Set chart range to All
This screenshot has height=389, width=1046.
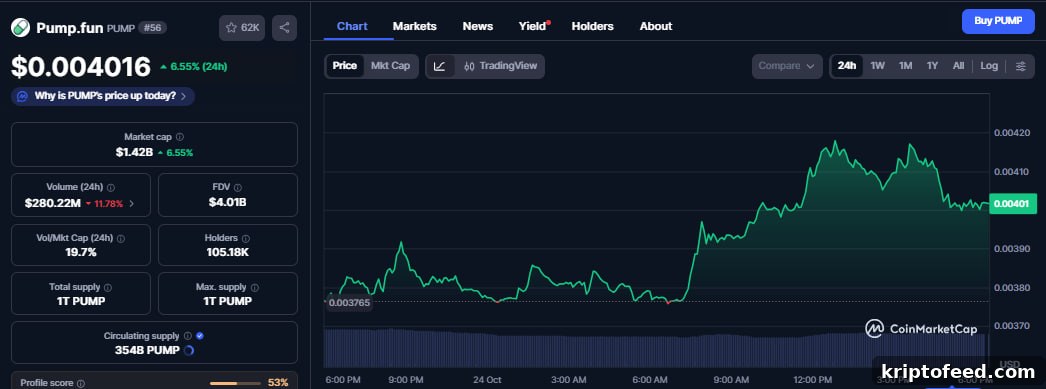[x=958, y=66]
